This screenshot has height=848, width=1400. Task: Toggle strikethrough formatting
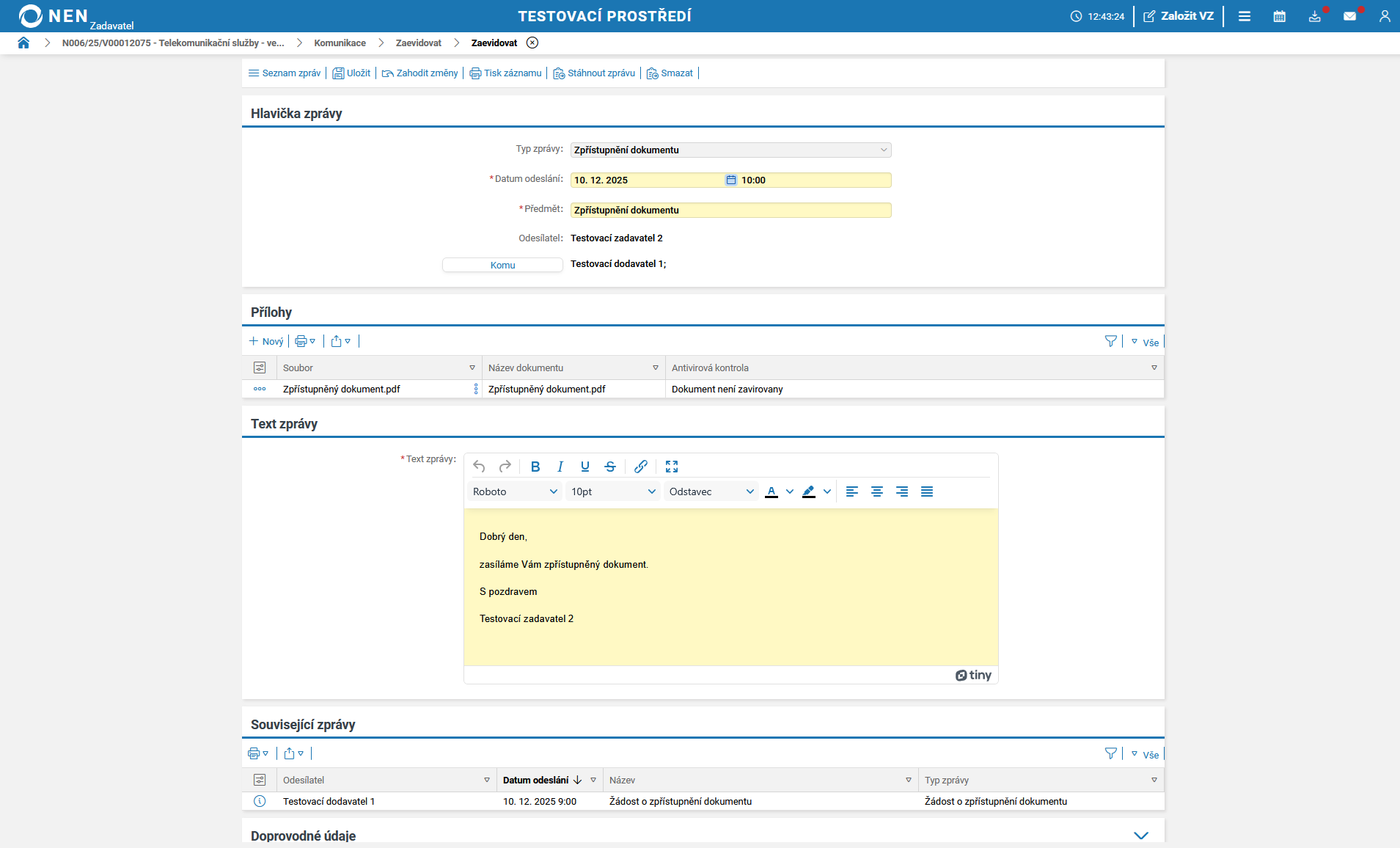pos(609,467)
